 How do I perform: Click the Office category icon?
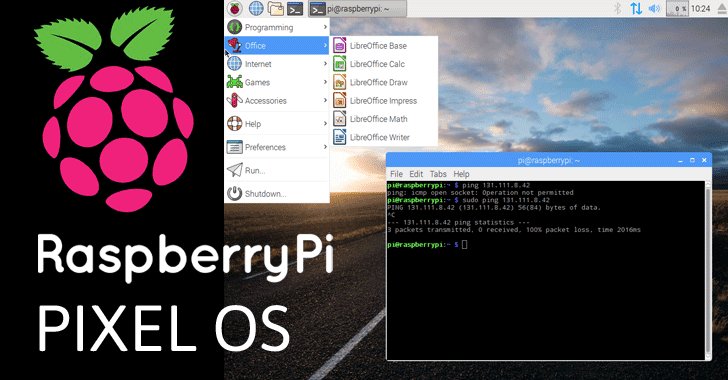pyautogui.click(x=234, y=45)
